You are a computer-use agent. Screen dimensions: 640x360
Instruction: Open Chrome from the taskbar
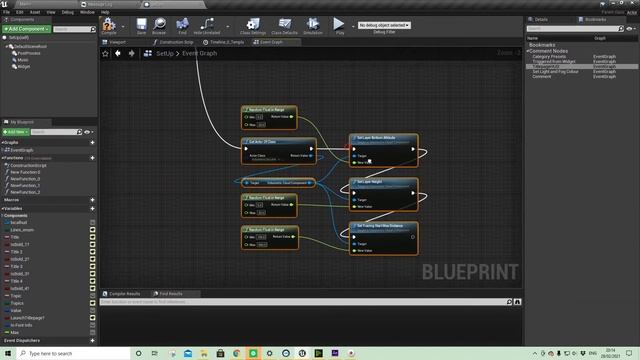236,353
